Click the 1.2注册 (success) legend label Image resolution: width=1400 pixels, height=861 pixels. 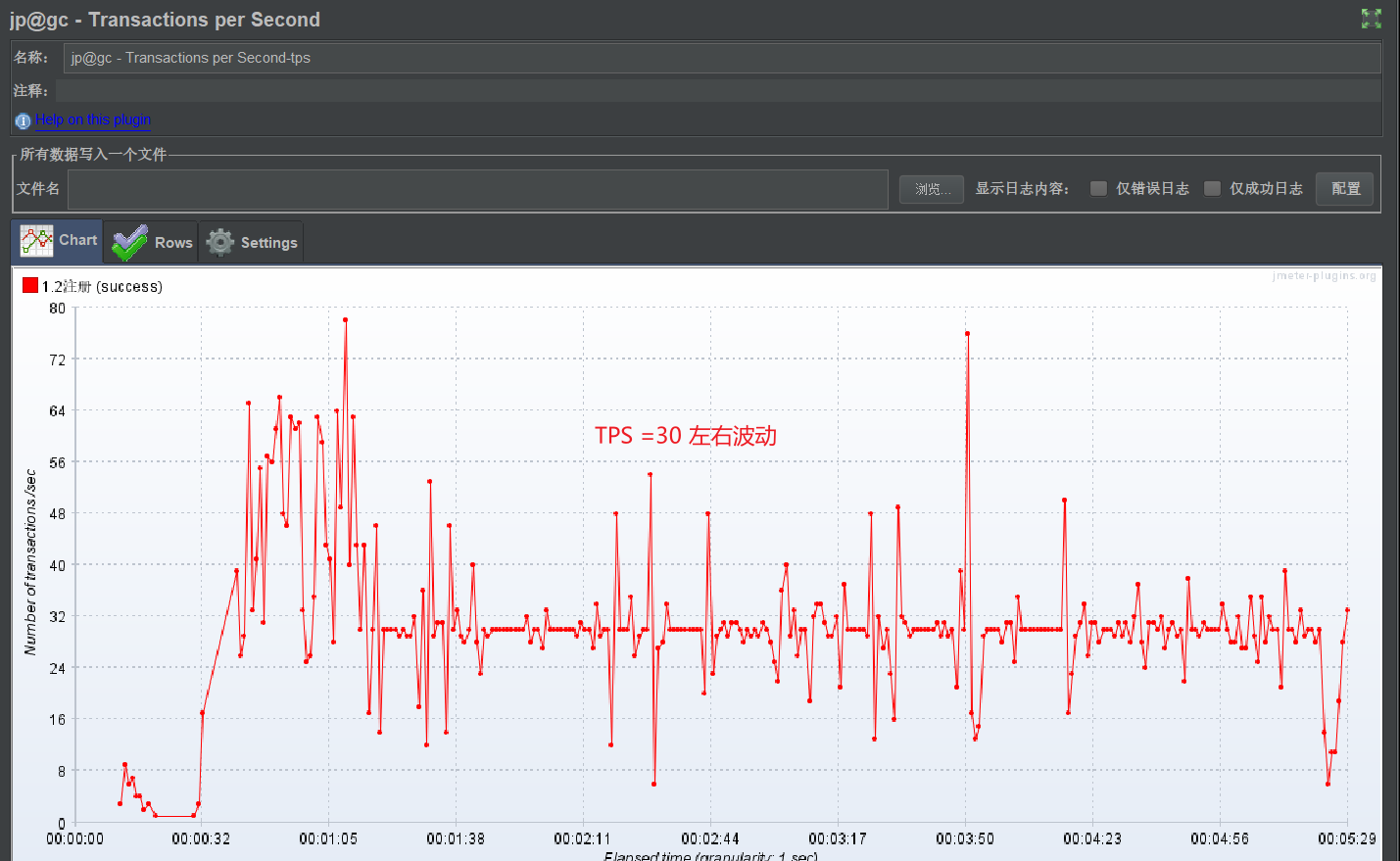coord(102,286)
